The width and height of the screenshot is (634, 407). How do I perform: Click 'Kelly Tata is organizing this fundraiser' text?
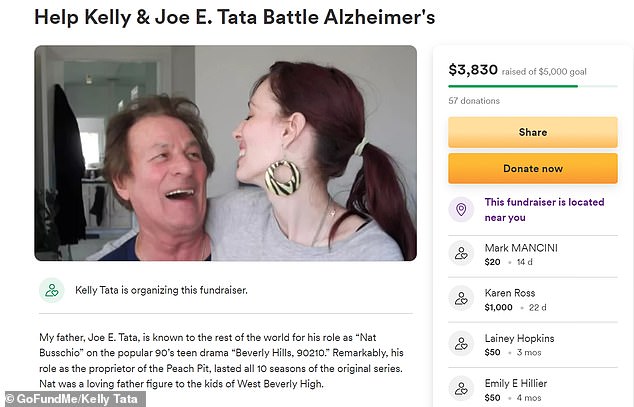pyautogui.click(x=161, y=290)
